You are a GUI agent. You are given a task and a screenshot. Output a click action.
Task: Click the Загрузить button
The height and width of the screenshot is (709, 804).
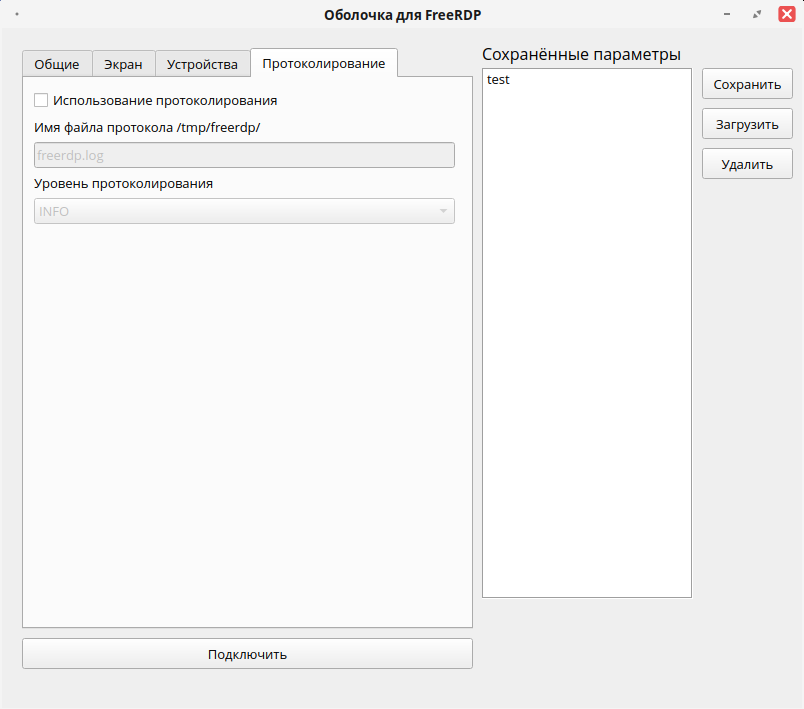click(x=747, y=124)
